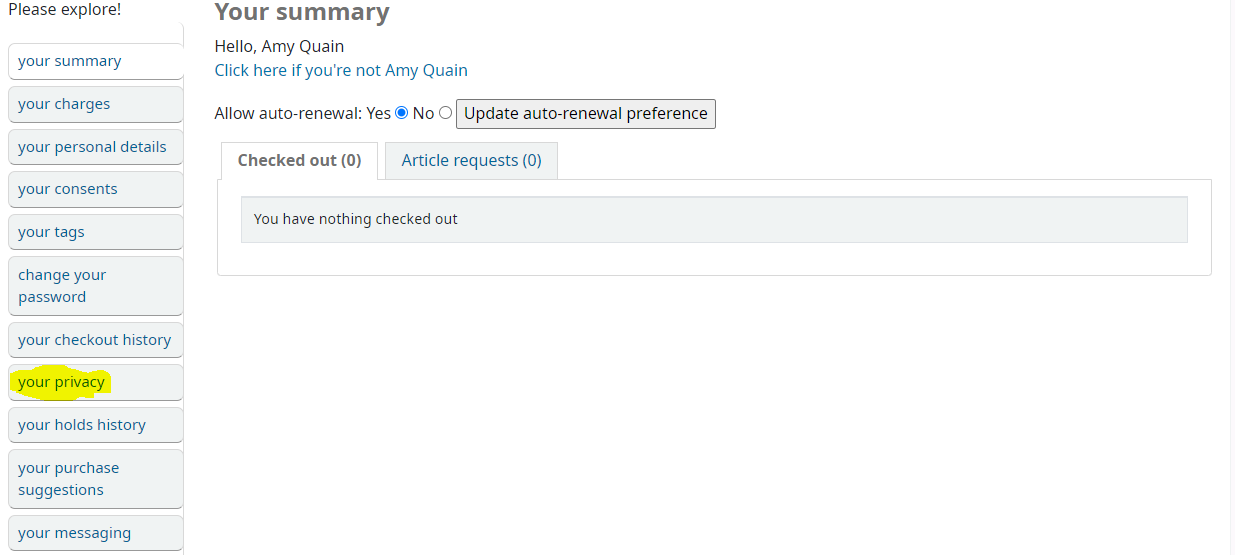Screen dimensions: 1235x555
Task: Go to your personal details
Action: point(96,147)
